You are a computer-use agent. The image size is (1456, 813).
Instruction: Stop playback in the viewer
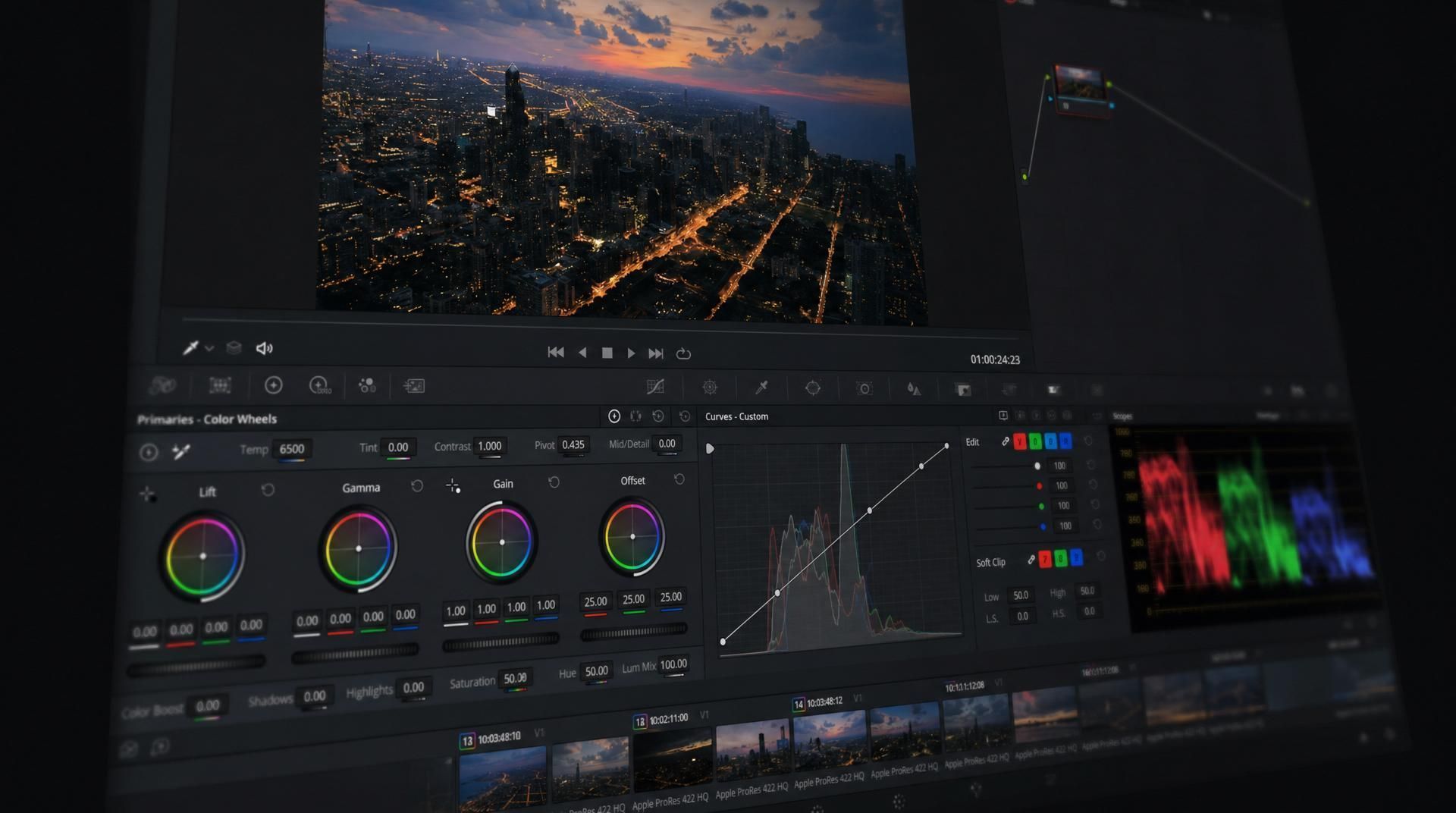pos(607,353)
